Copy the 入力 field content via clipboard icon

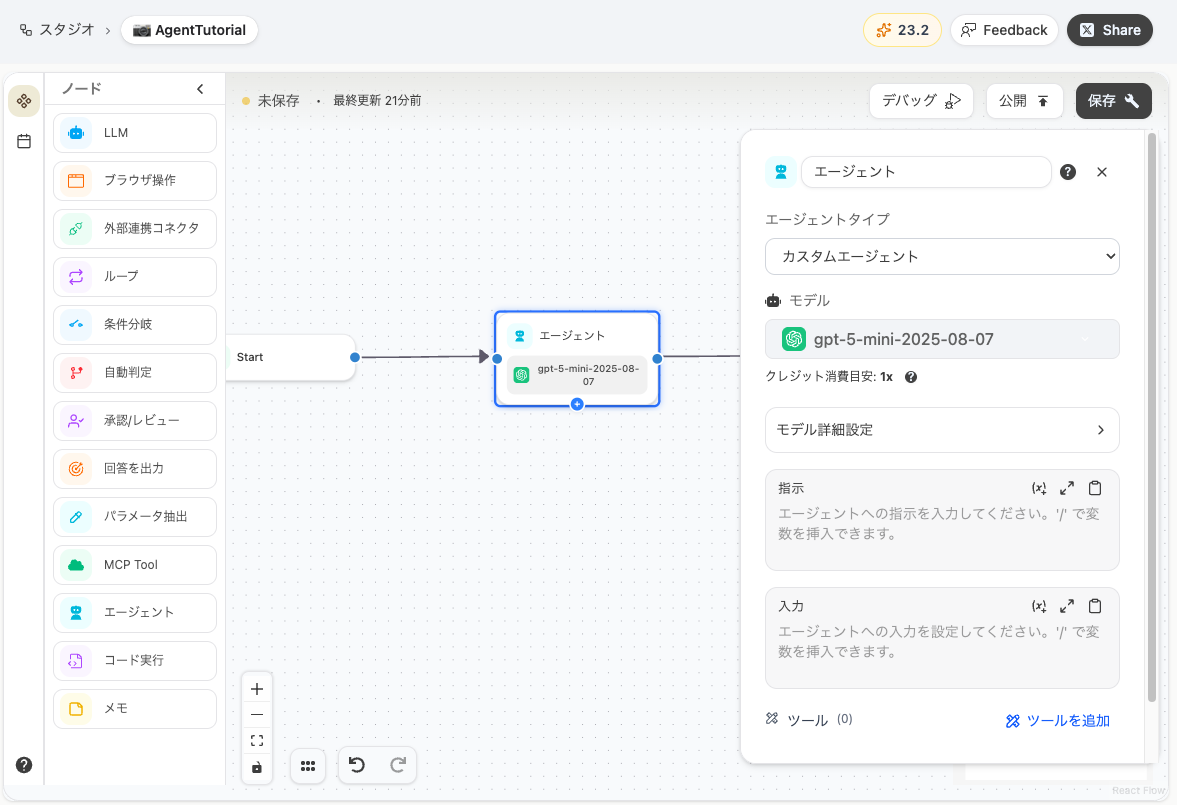1095,605
